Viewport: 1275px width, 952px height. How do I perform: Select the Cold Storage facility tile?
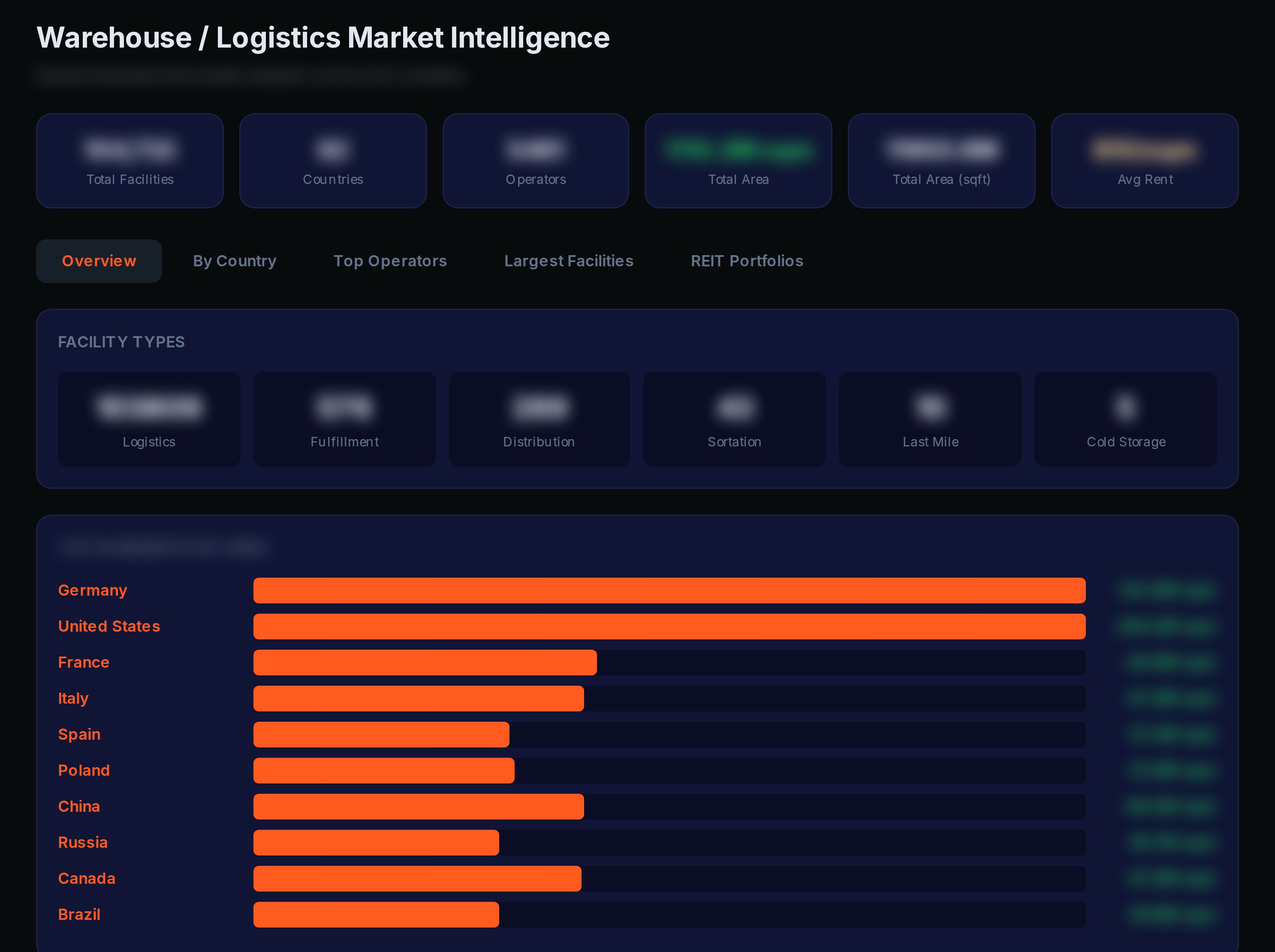(x=1126, y=419)
